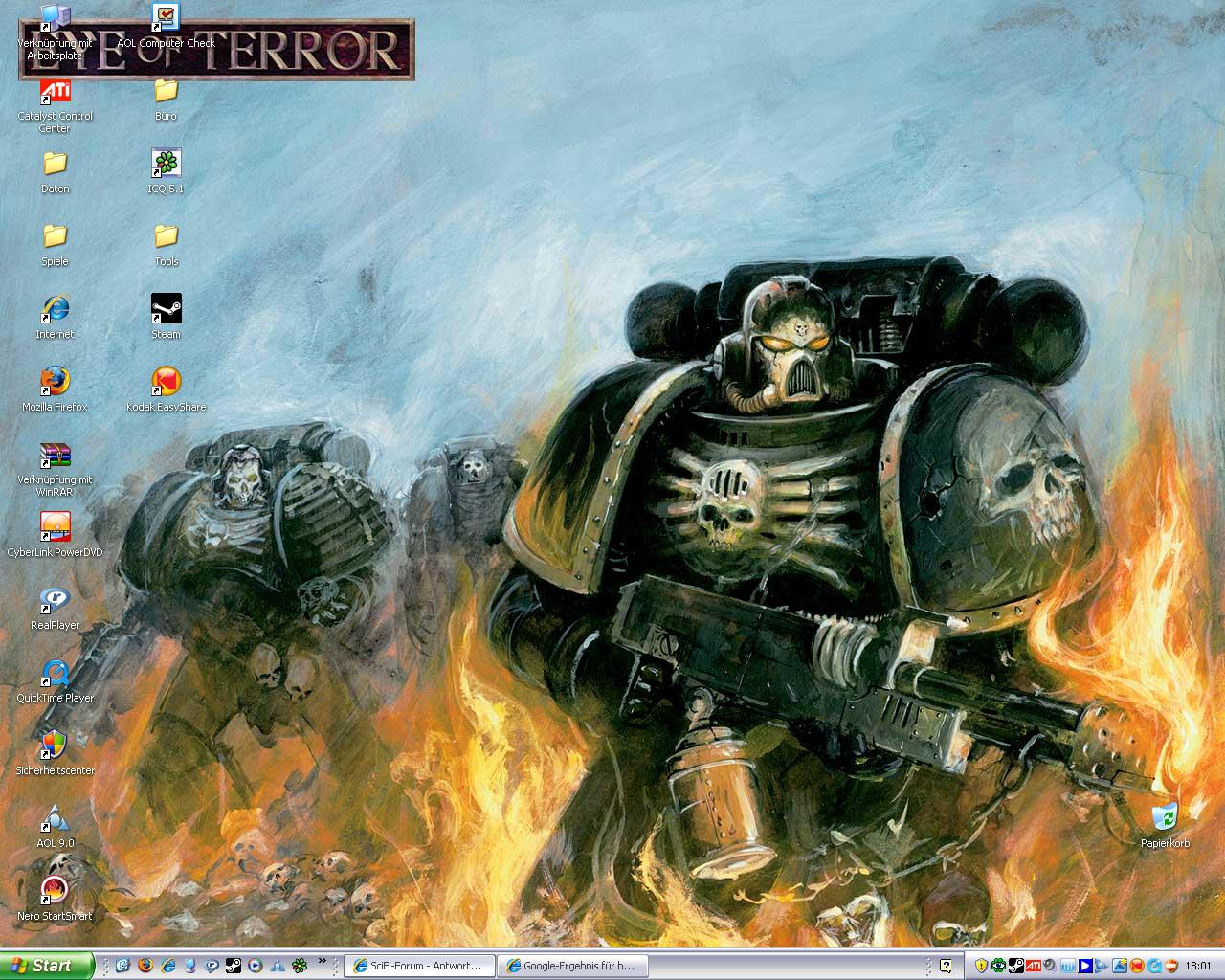Click the Start button
This screenshot has width=1225, height=980.
(46, 966)
